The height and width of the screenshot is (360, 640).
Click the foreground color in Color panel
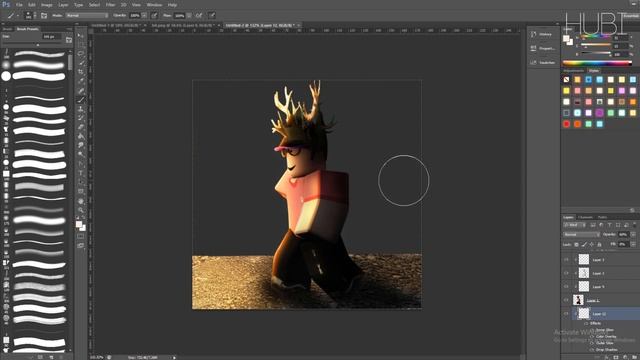coord(566,38)
